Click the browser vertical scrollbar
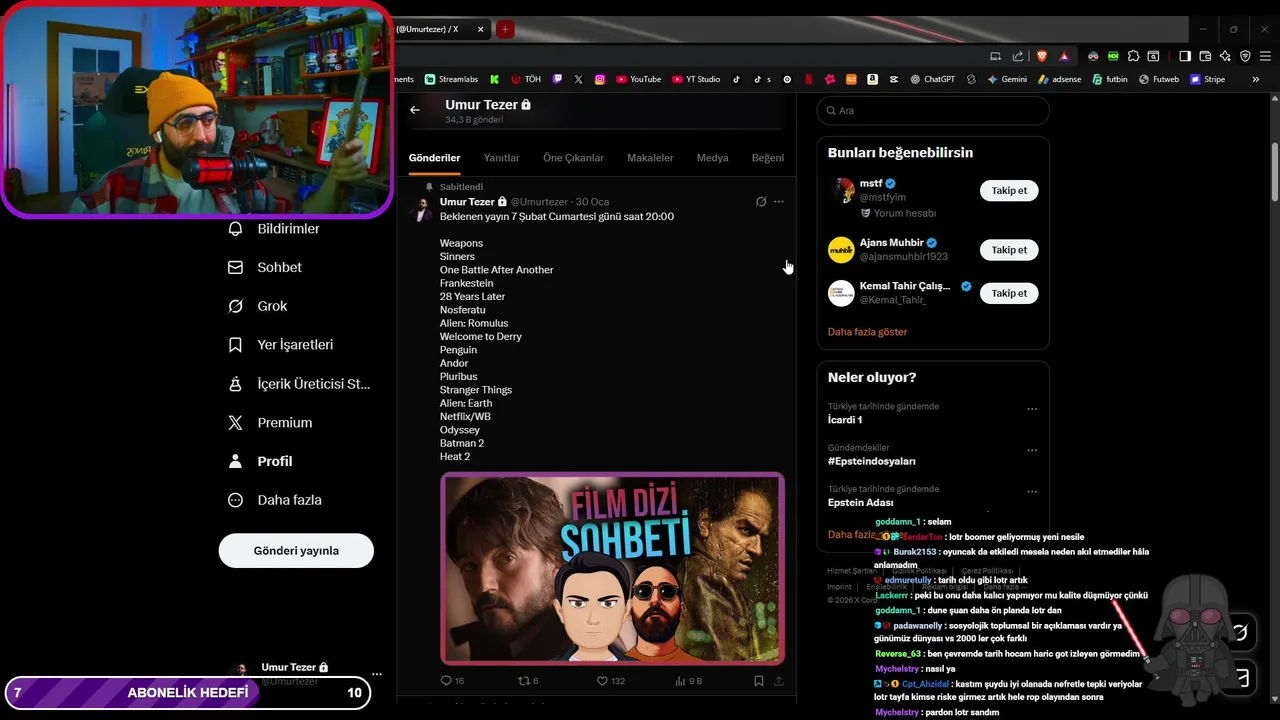This screenshot has height=720, width=1280. 1275,172
